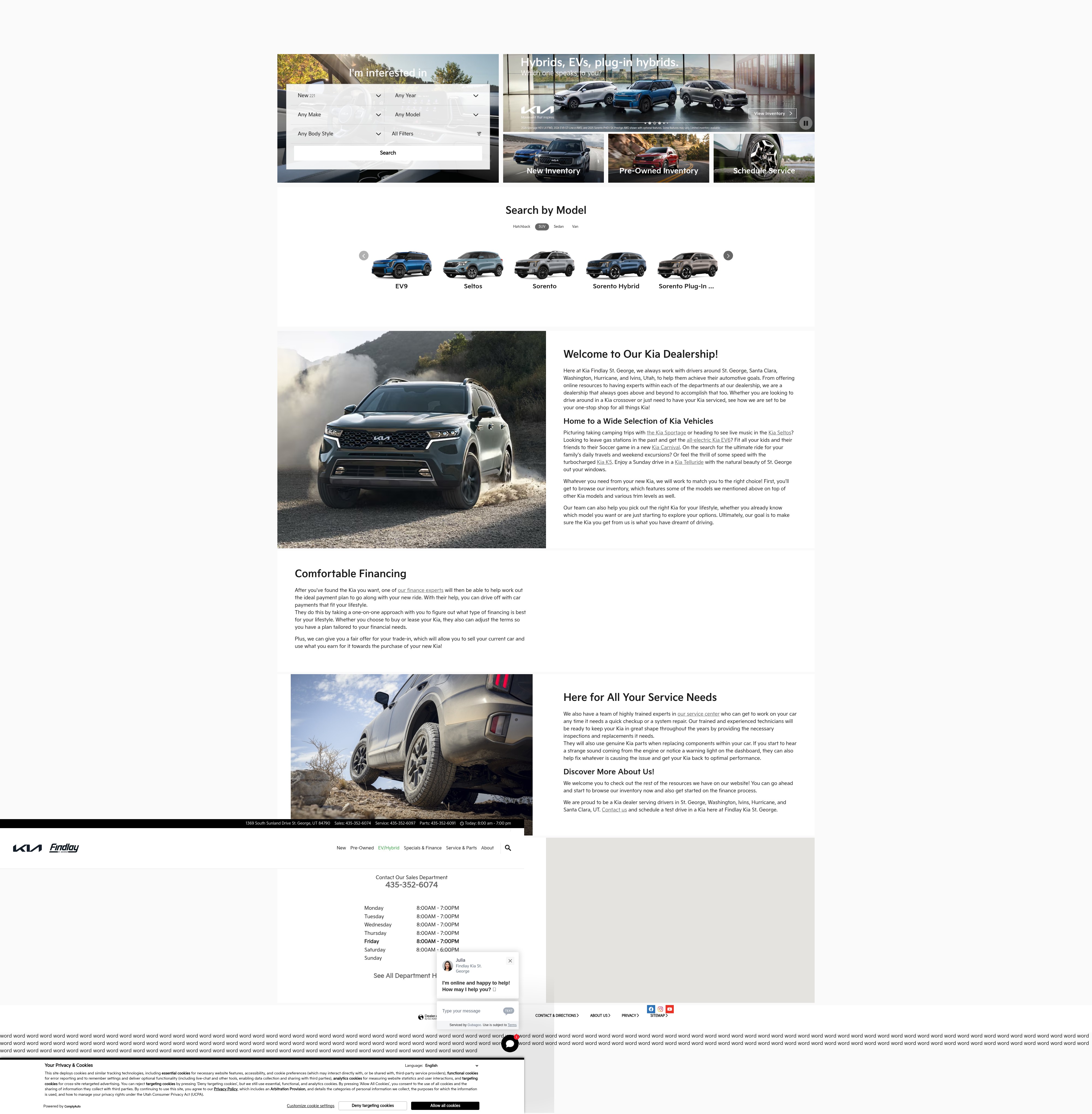Click Allow all cookies button
The height and width of the screenshot is (1114, 1092).
[445, 1106]
